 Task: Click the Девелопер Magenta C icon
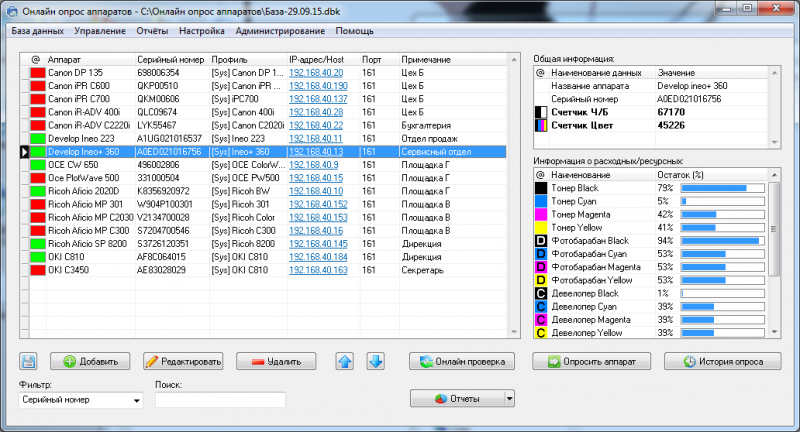point(541,320)
